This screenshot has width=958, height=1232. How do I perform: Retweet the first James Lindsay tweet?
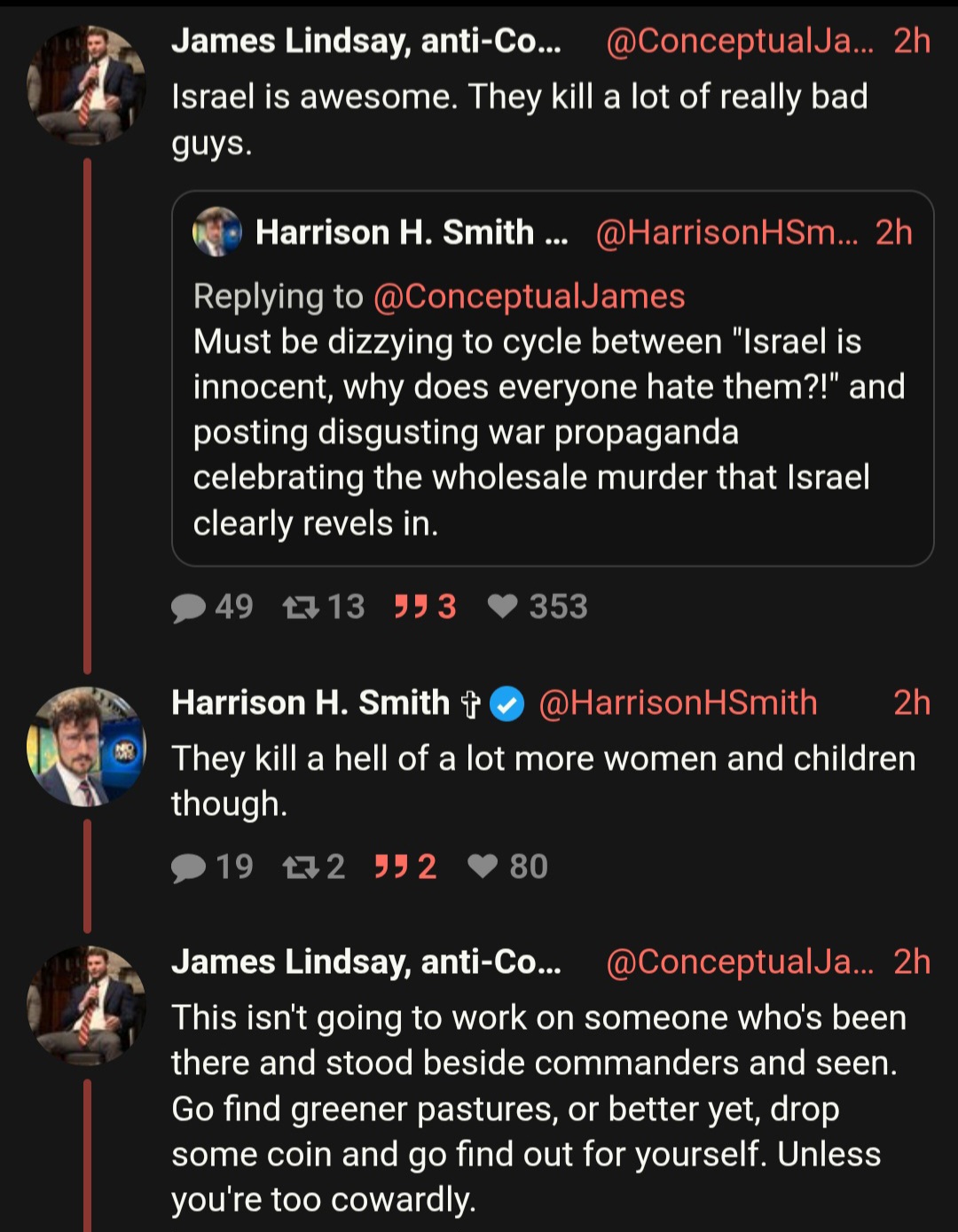click(x=301, y=608)
